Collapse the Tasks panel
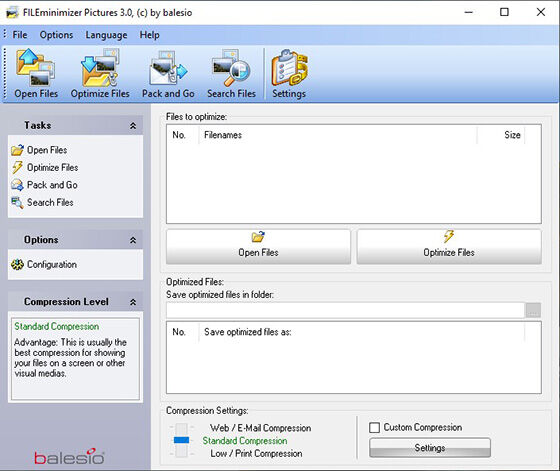This screenshot has width=560, height=471. pyautogui.click(x=133, y=126)
